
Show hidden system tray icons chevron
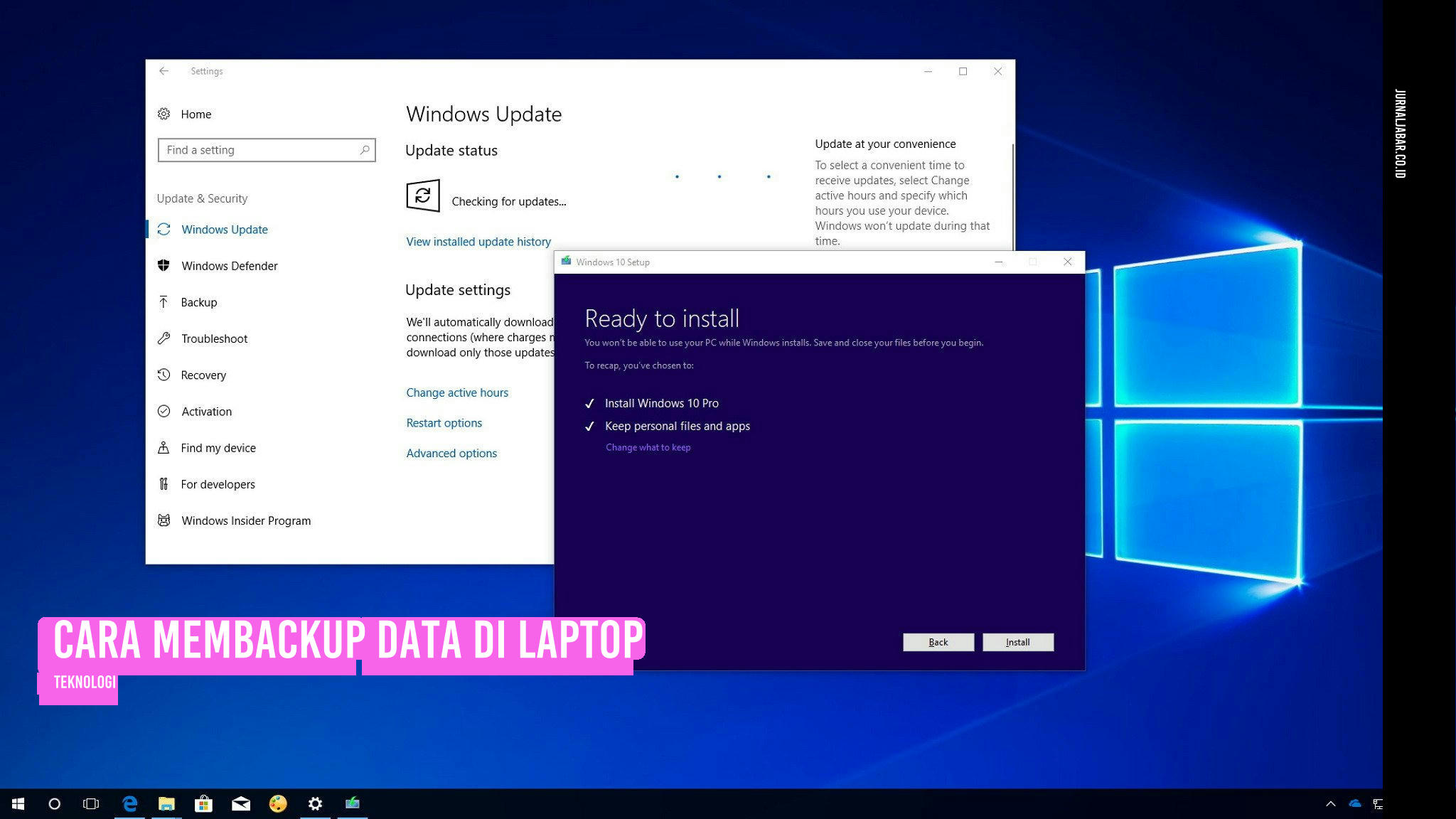click(x=1331, y=803)
